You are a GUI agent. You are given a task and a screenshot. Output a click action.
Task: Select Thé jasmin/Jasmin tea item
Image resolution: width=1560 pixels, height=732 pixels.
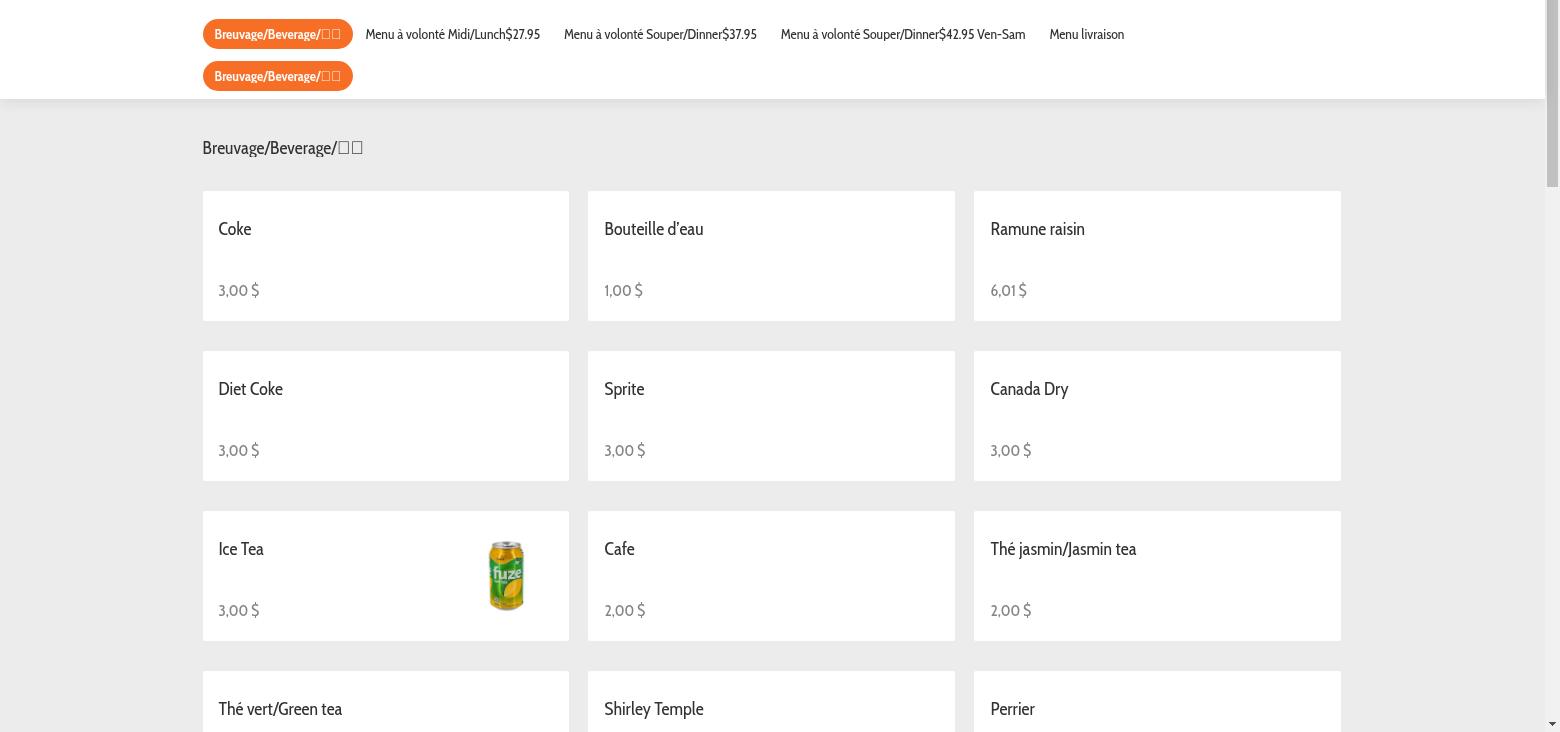tap(1156, 576)
